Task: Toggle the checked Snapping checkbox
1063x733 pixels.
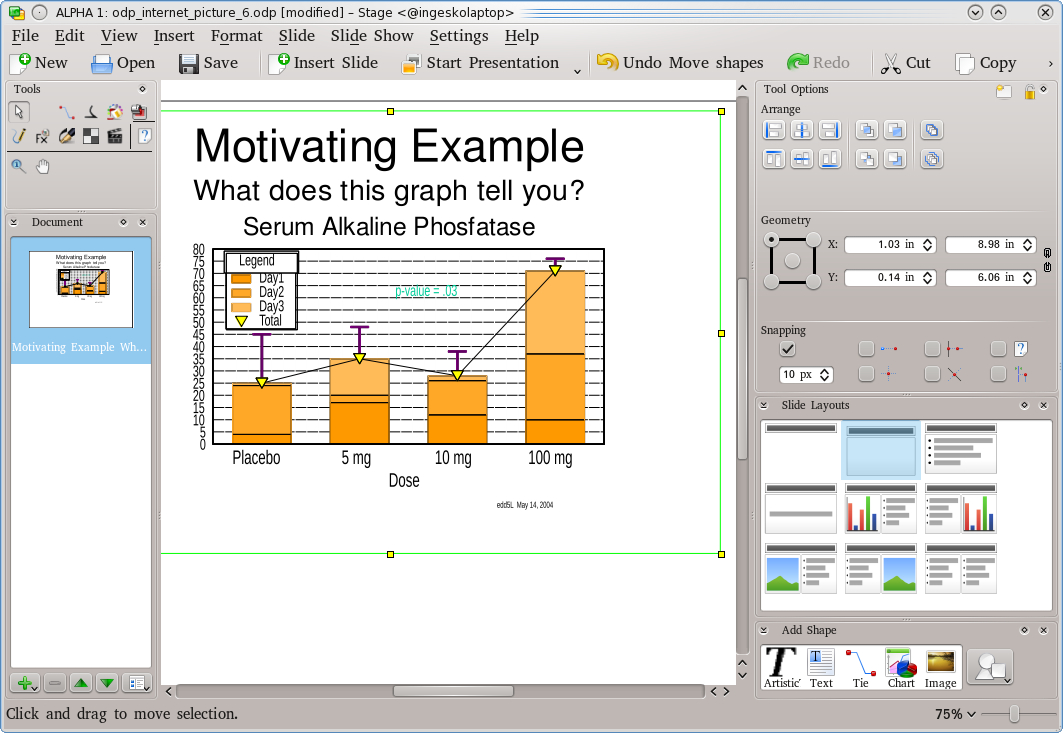Action: pyautogui.click(x=788, y=348)
